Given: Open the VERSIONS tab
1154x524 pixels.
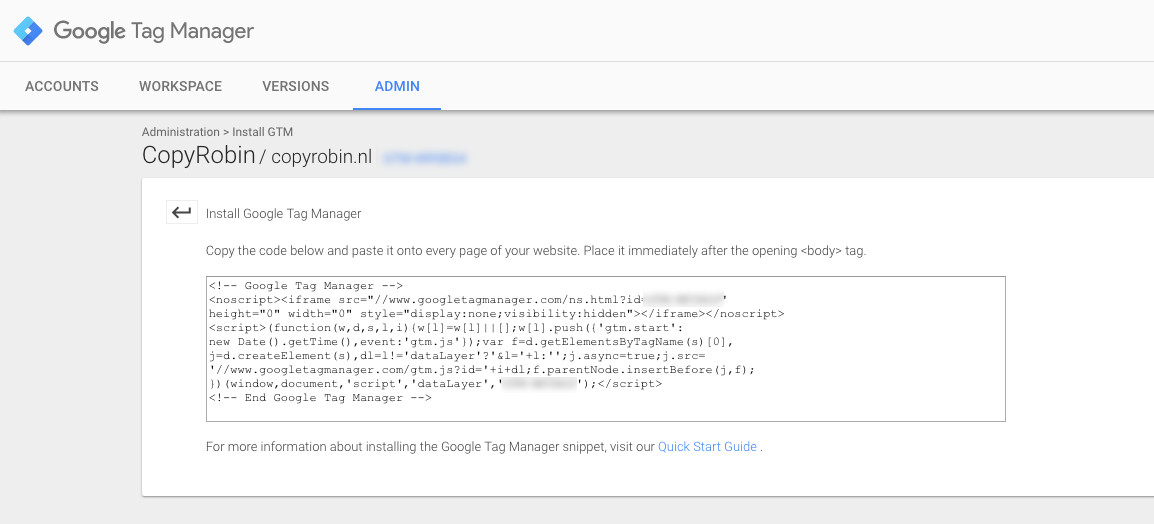Looking at the screenshot, I should click(x=296, y=86).
